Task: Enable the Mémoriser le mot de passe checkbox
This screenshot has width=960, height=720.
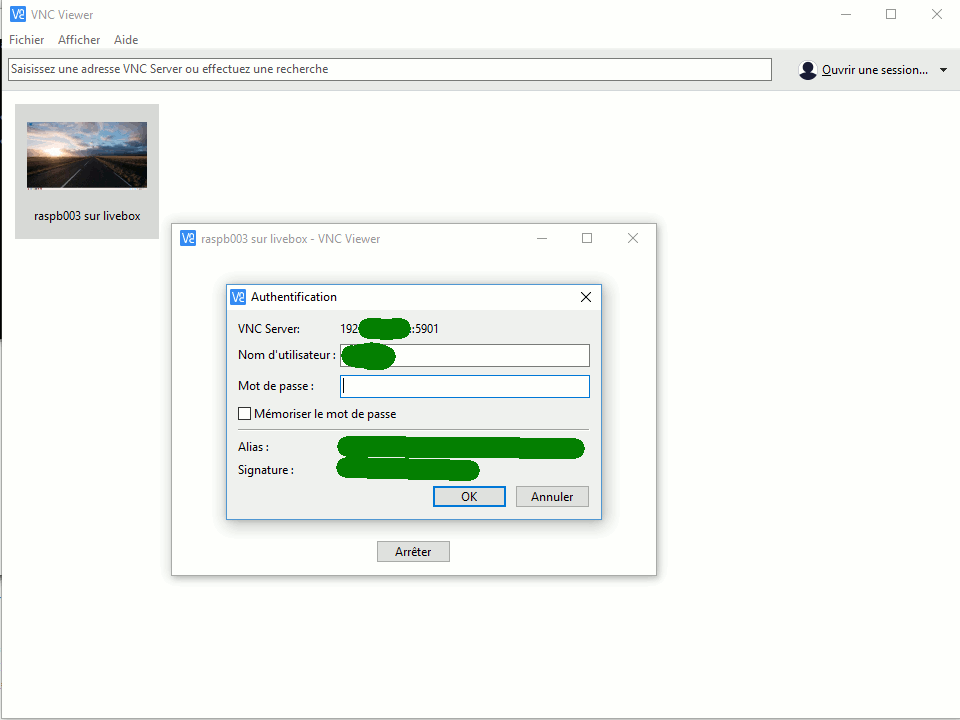Action: tap(244, 414)
